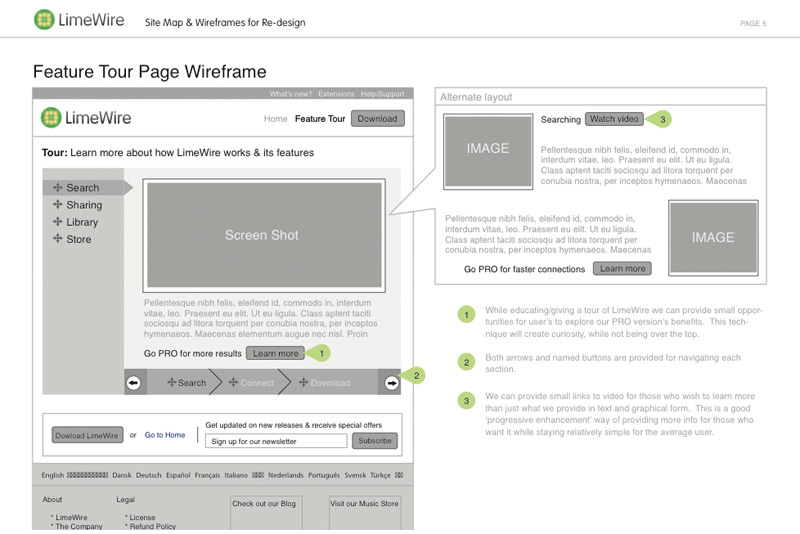Click the Subscribe button
Viewport: 800px width, 534px height.
tap(375, 440)
